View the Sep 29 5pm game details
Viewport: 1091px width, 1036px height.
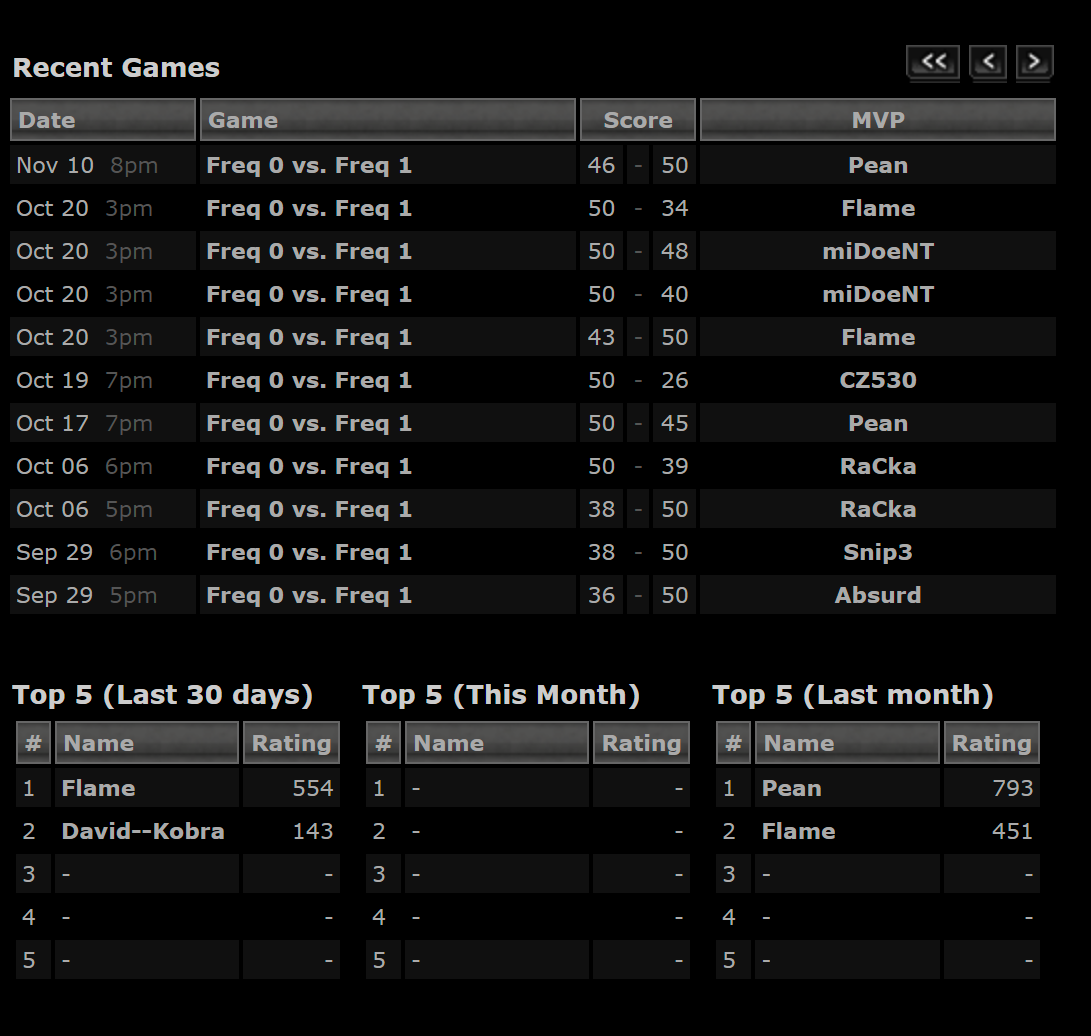point(309,595)
